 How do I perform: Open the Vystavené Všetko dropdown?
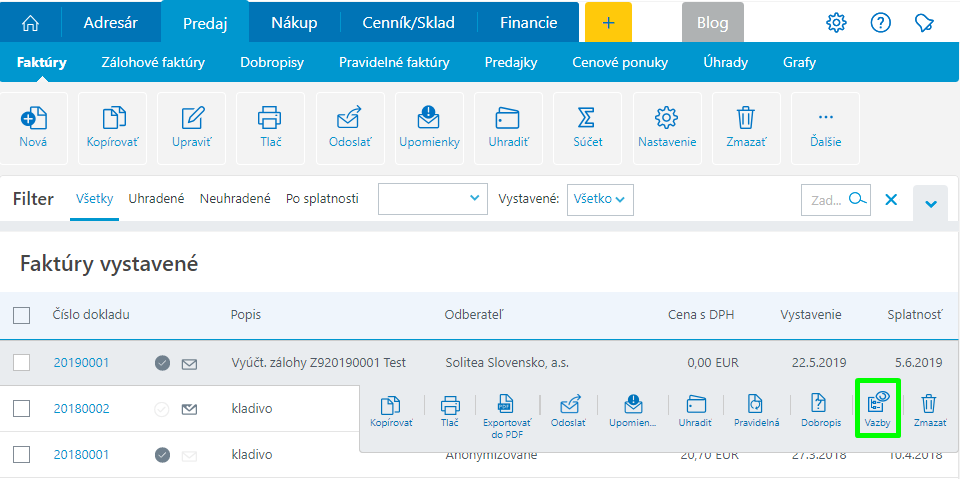pos(600,199)
